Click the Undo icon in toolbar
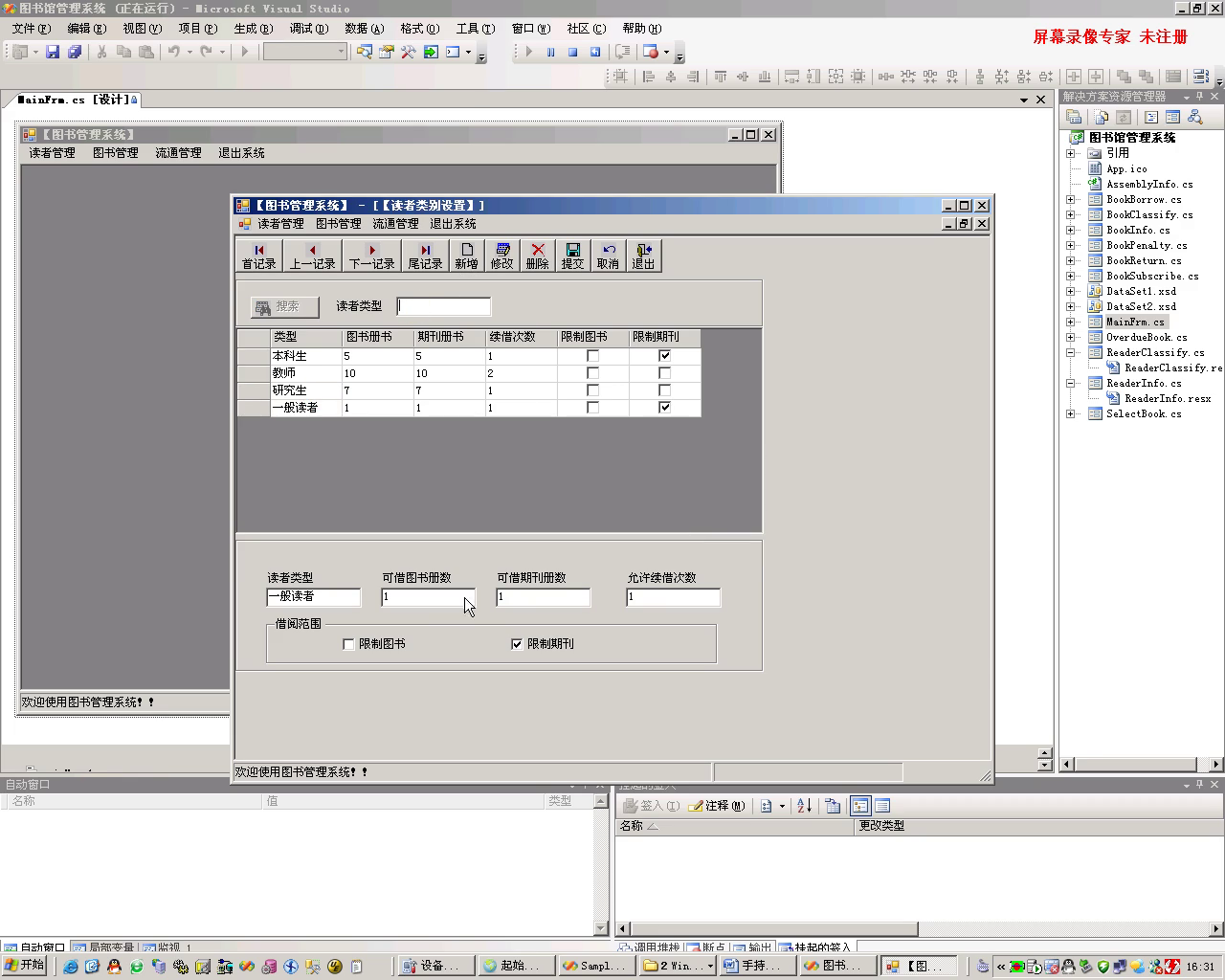This screenshot has width=1225, height=980. pyautogui.click(x=174, y=52)
